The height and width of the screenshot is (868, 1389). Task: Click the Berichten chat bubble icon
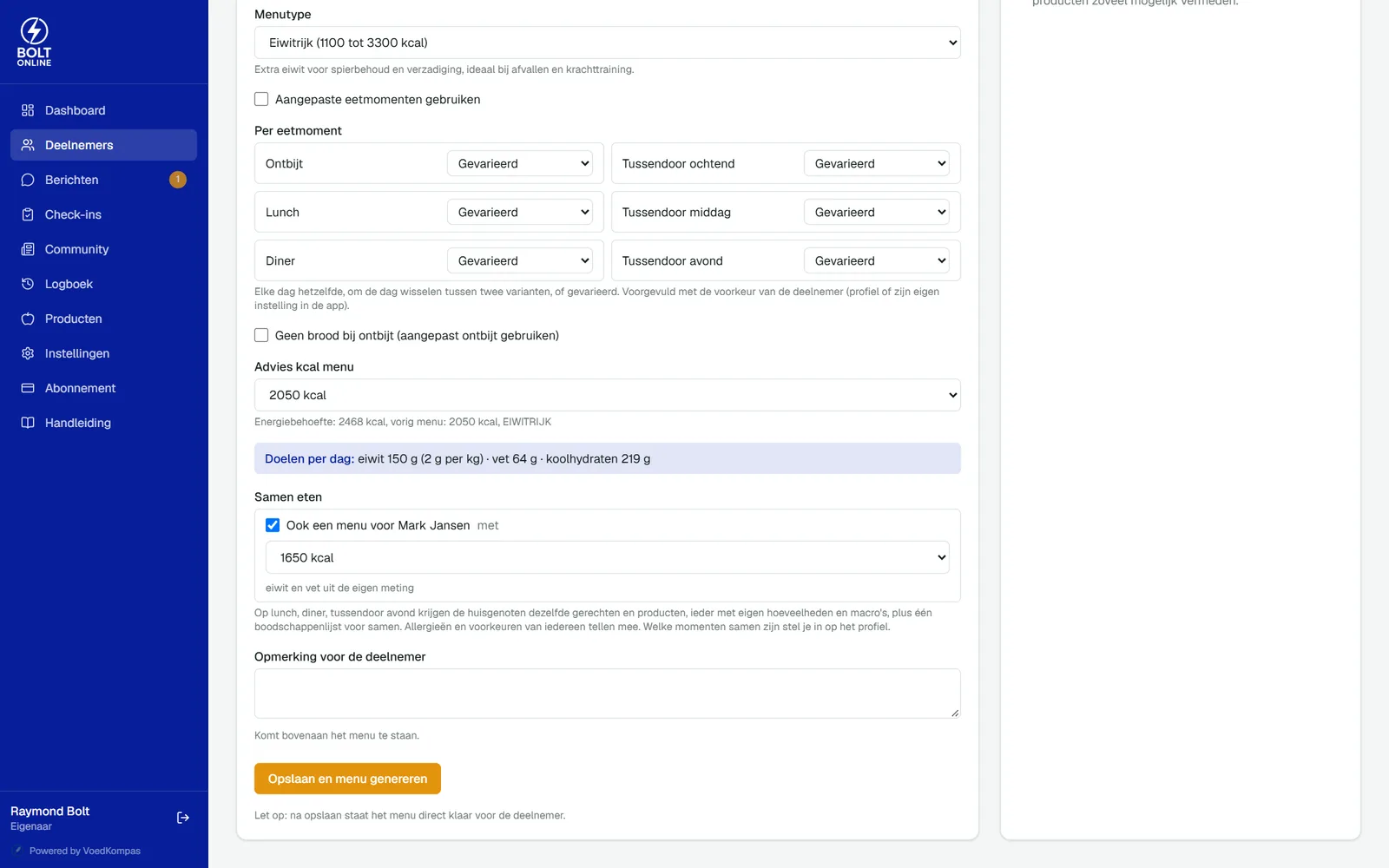click(x=28, y=180)
